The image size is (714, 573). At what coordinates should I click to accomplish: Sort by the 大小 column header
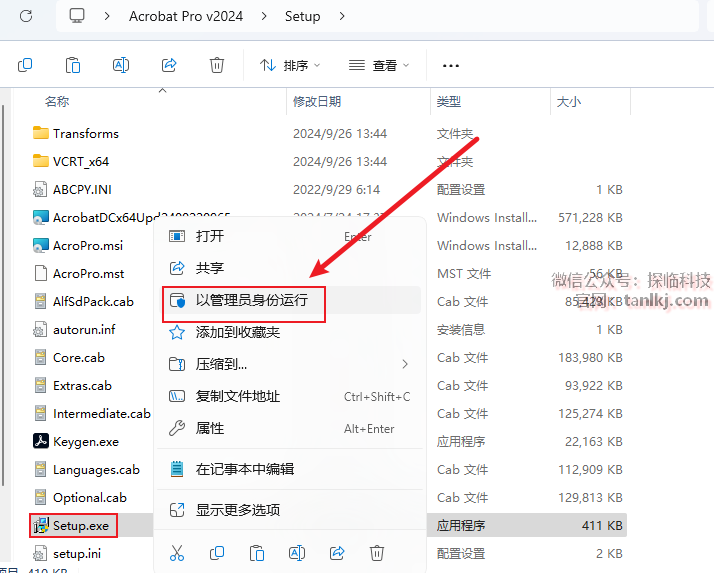[x=569, y=101]
